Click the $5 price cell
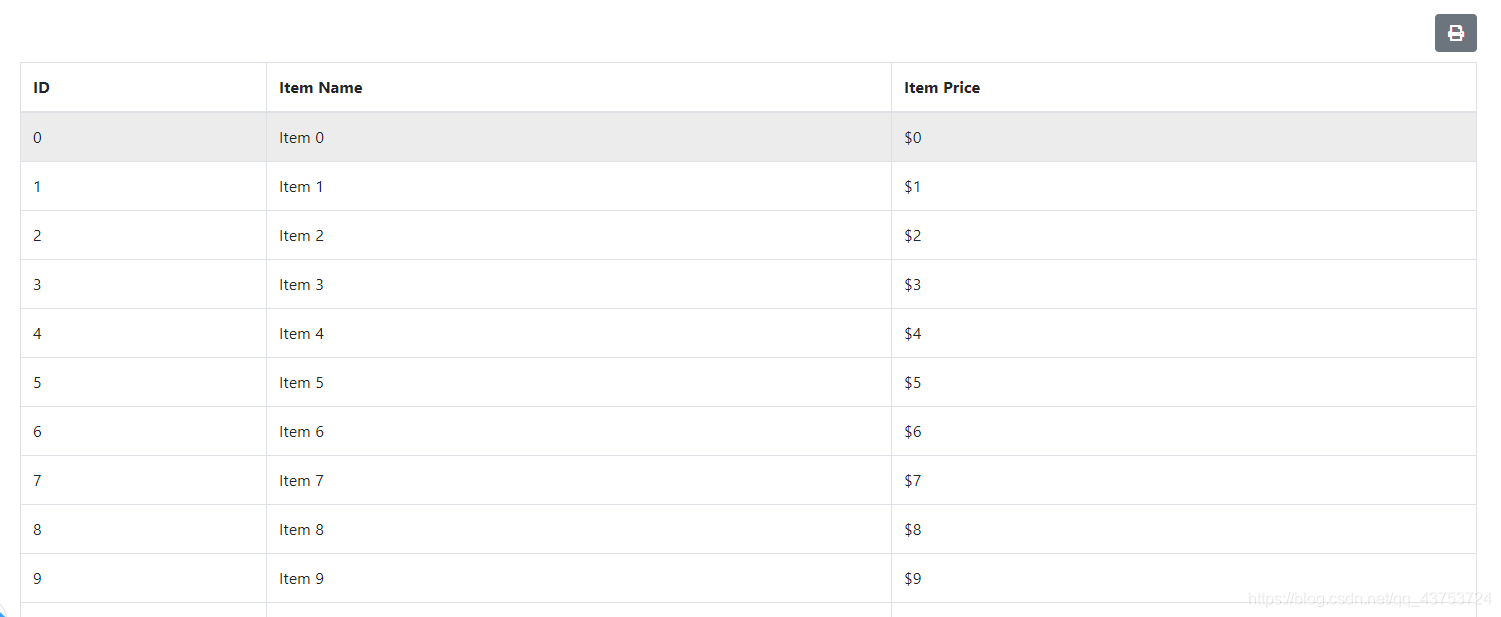Viewport: 1501px width, 617px height. pos(1184,383)
